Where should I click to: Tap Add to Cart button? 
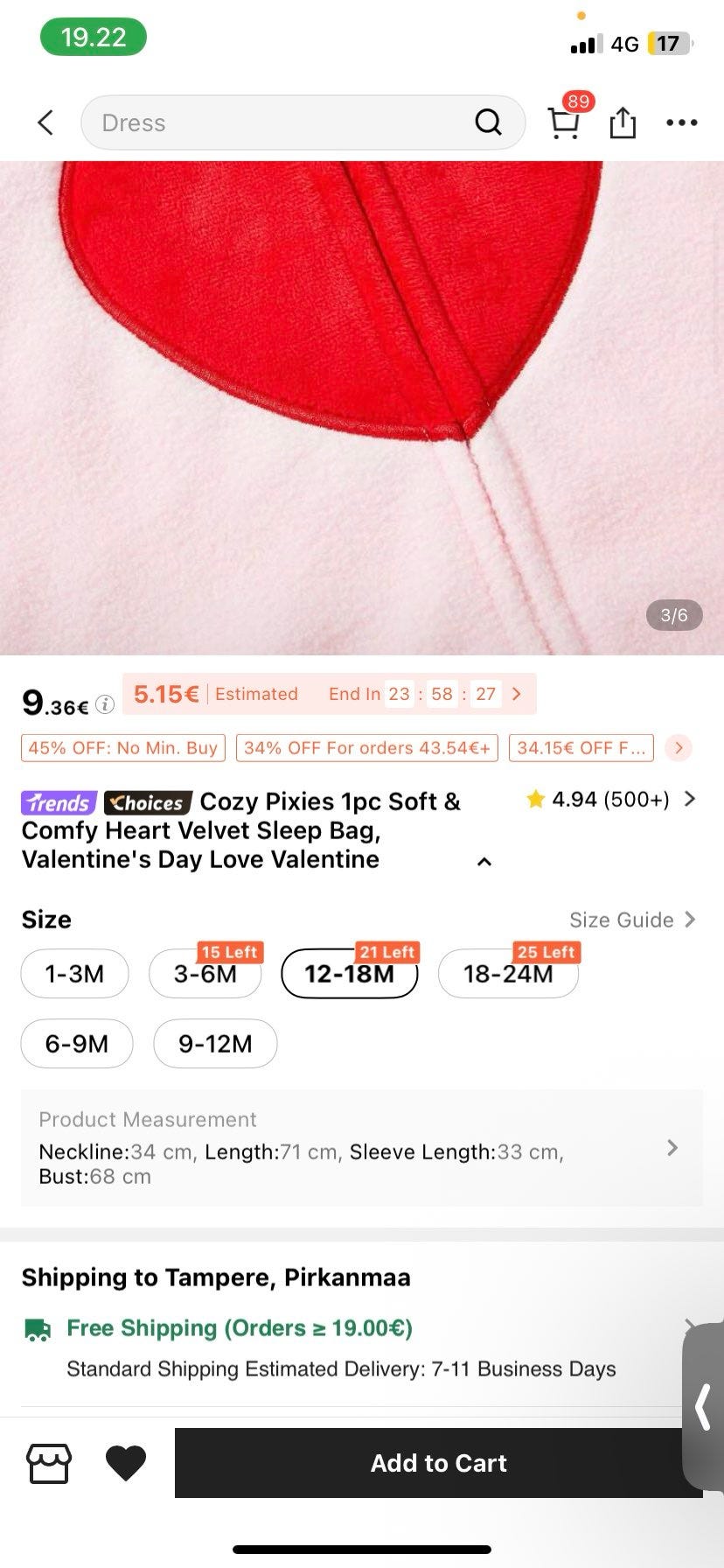click(x=438, y=1463)
